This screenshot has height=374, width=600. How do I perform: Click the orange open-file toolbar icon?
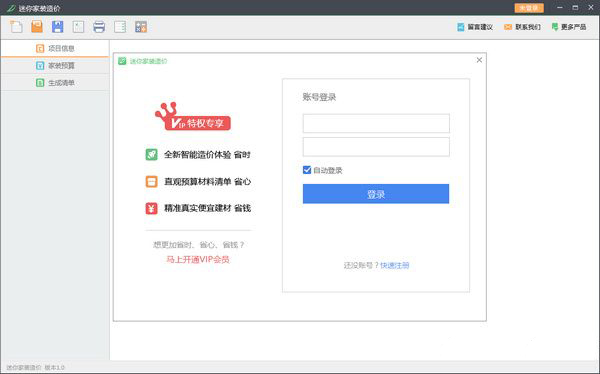click(37, 27)
